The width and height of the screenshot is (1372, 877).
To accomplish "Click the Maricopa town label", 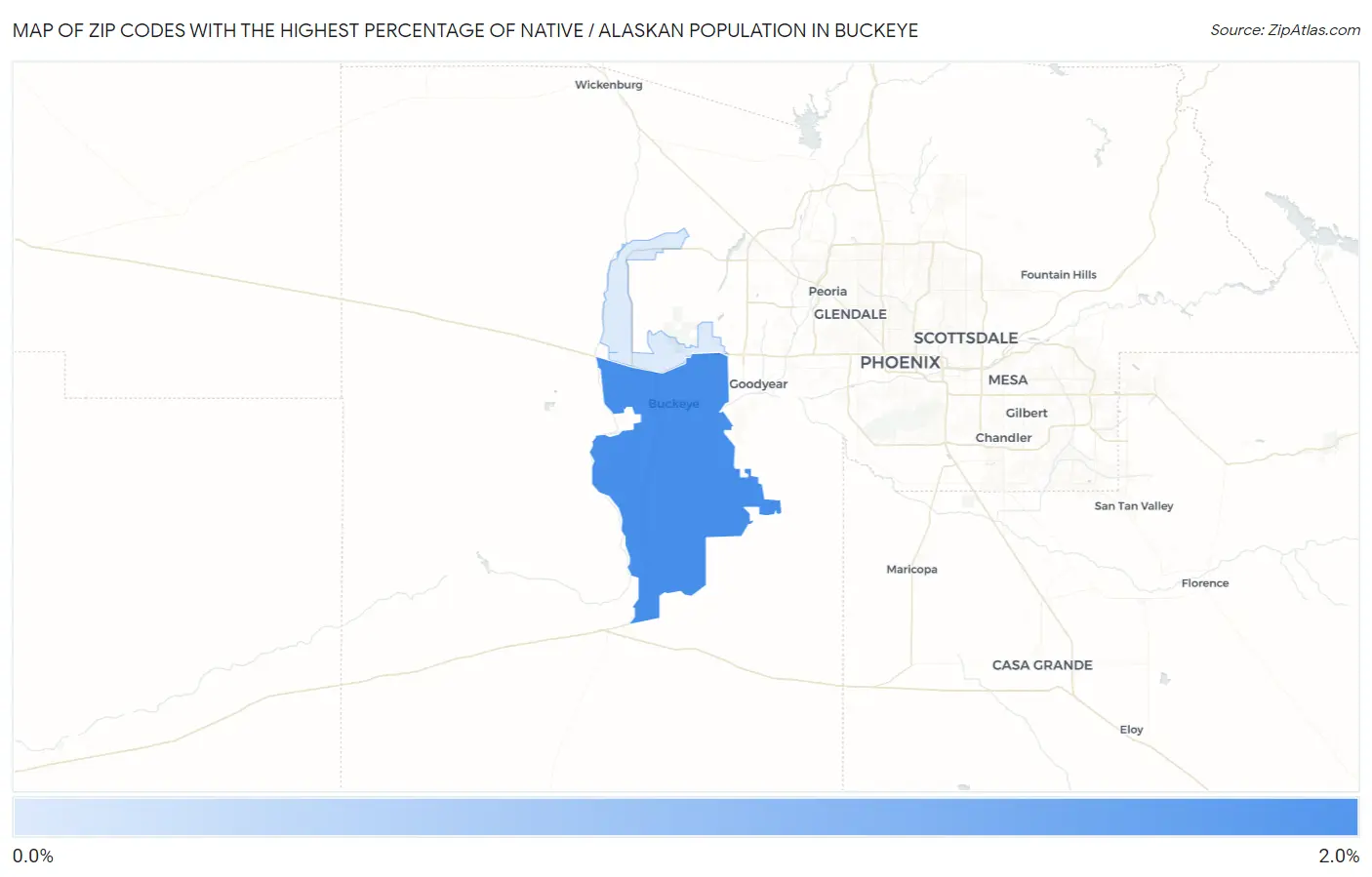I will coord(911,570).
